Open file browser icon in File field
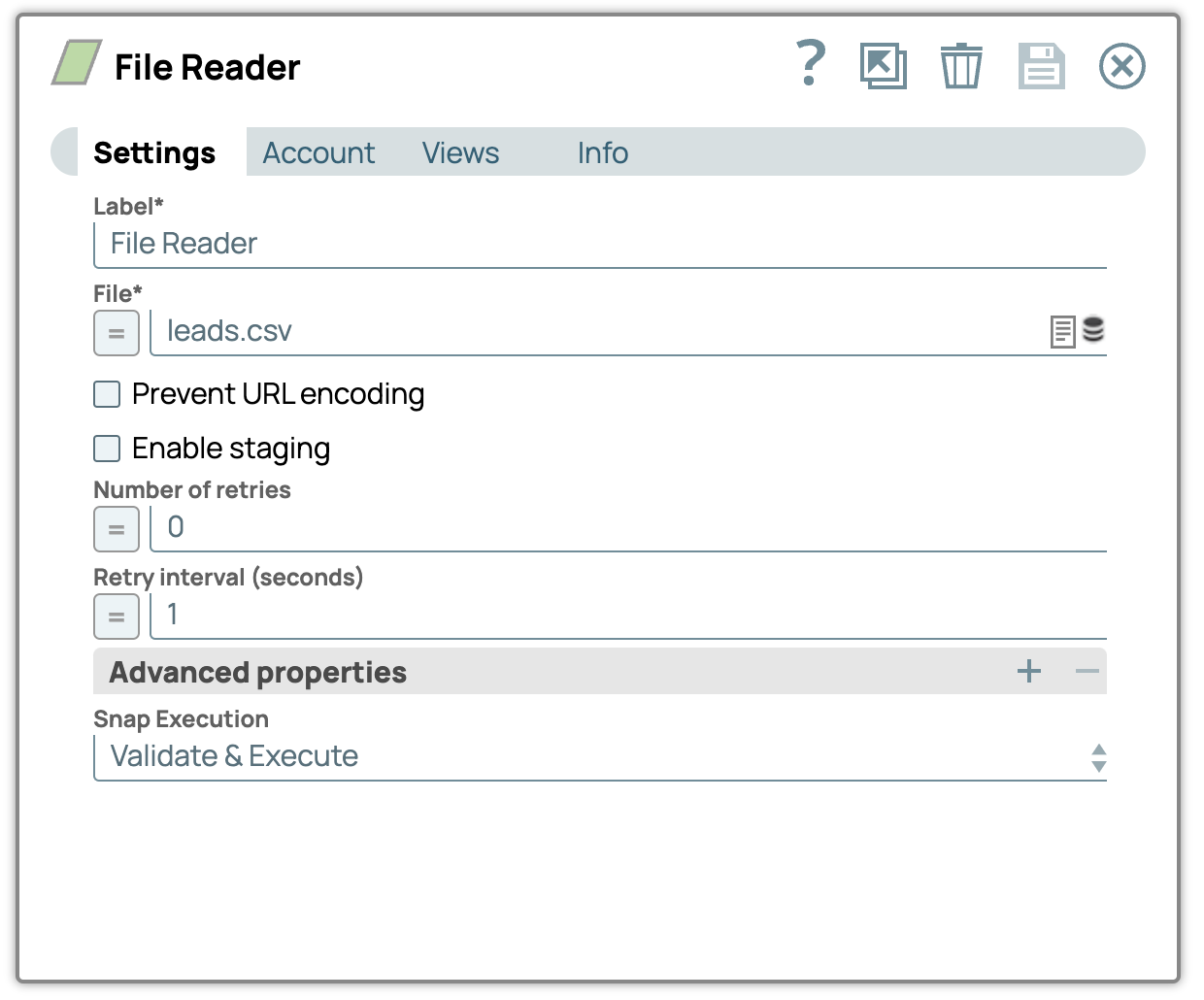This screenshot has height=1000, width=1204. 1062,332
